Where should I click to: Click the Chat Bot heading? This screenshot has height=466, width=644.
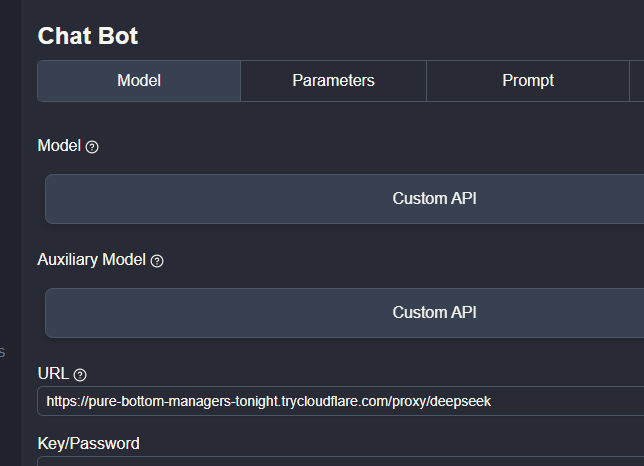click(x=88, y=36)
